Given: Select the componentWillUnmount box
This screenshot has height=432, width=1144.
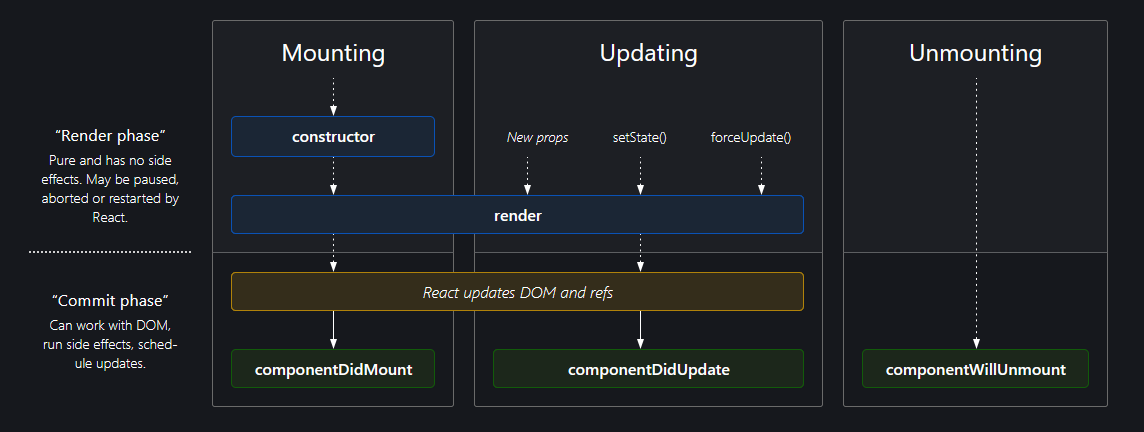Looking at the screenshot, I should 975,369.
